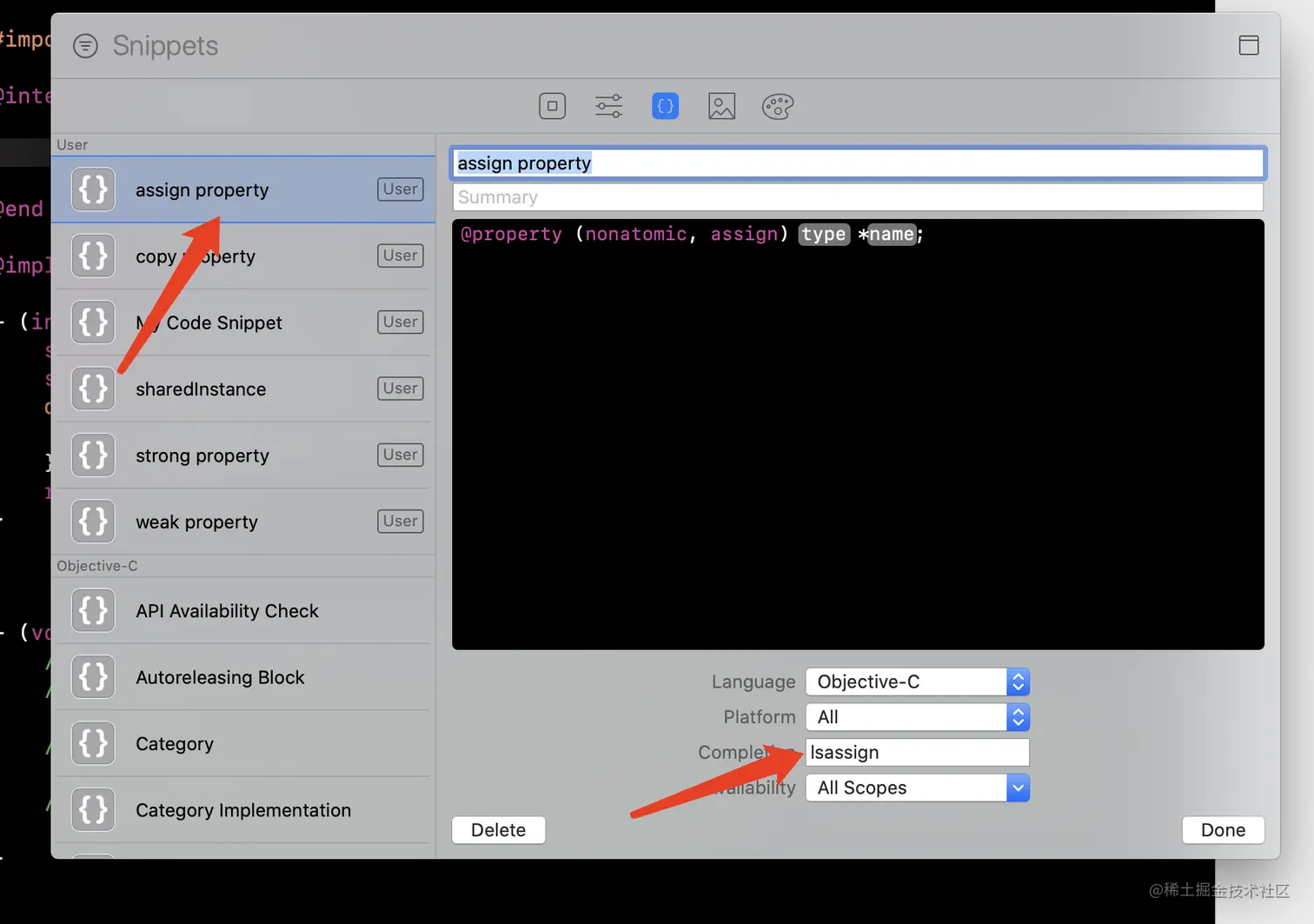1314x924 pixels.
Task: Open the Snippets filter menu icon
Action: (85, 45)
